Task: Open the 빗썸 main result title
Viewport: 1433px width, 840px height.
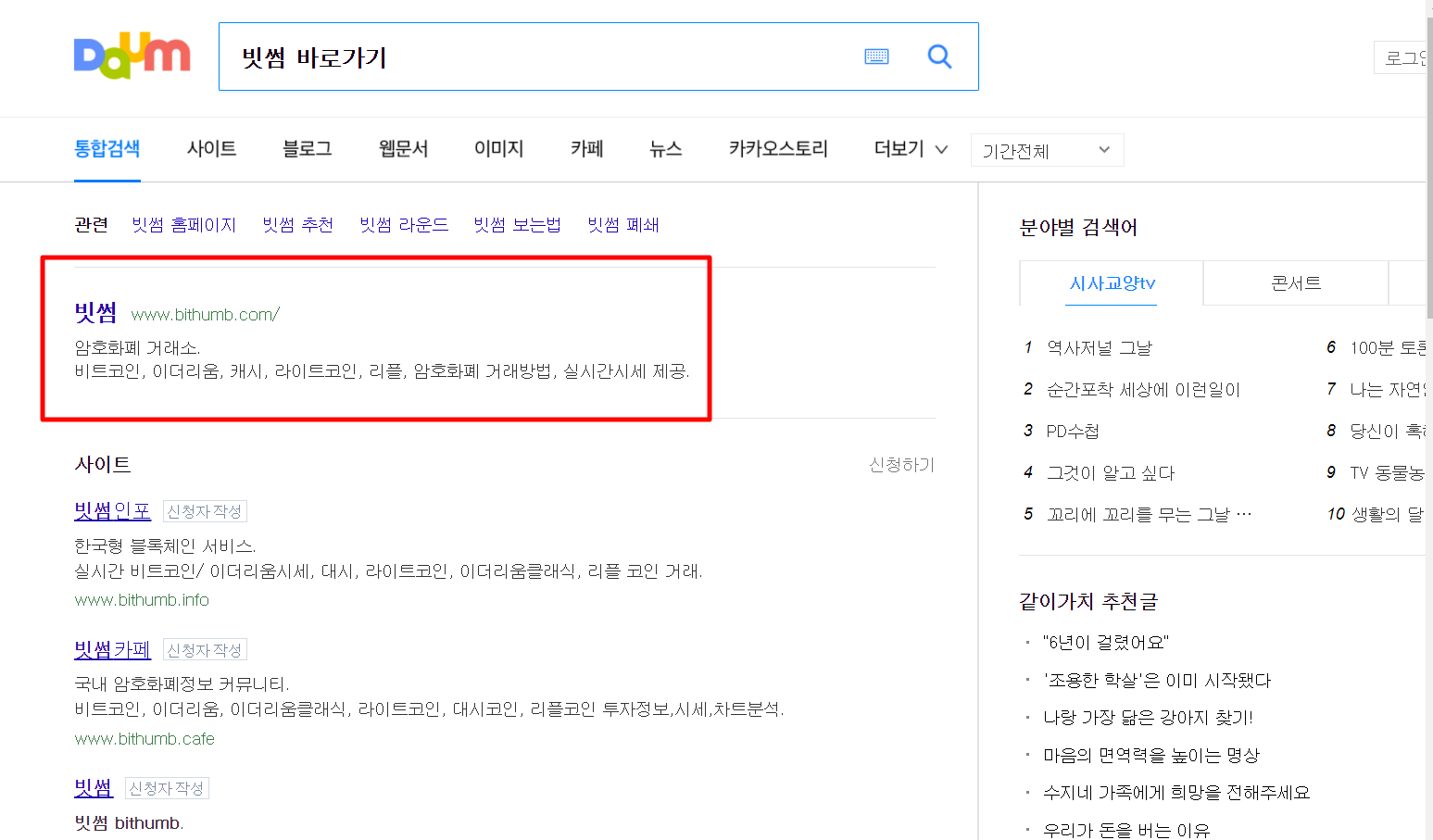Action: [95, 313]
